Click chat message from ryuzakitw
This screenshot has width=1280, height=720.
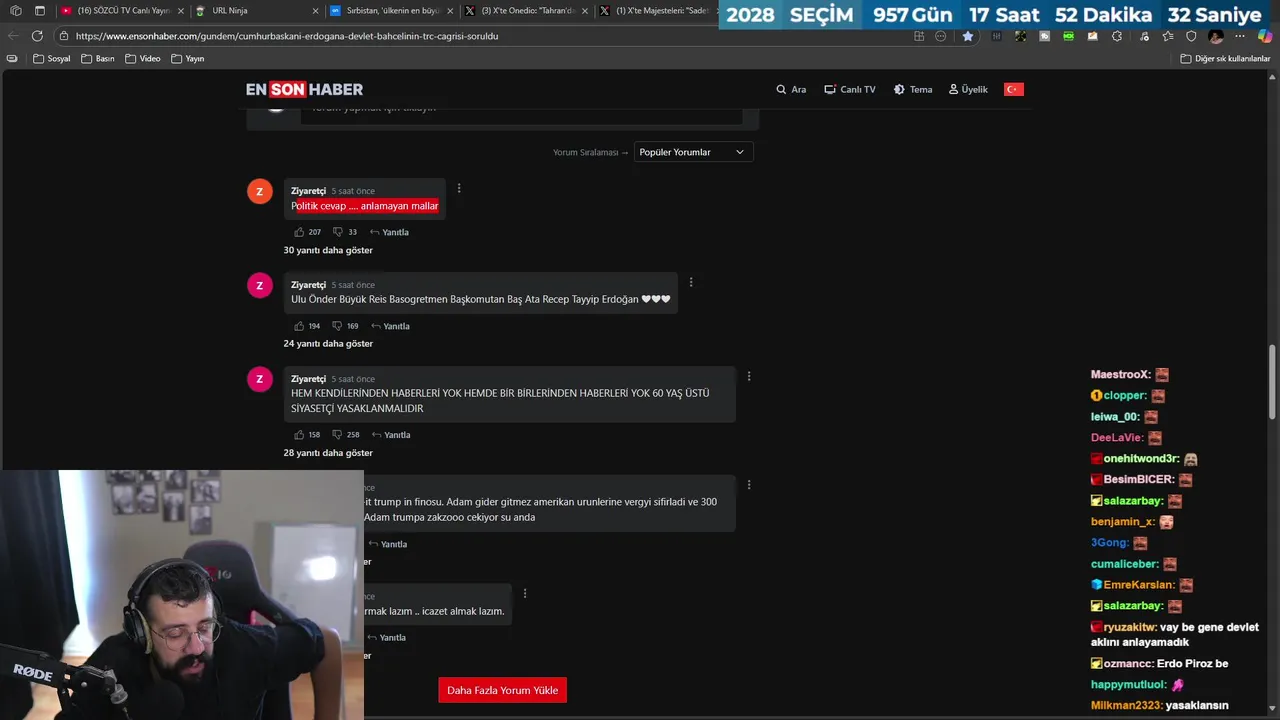pos(1175,634)
